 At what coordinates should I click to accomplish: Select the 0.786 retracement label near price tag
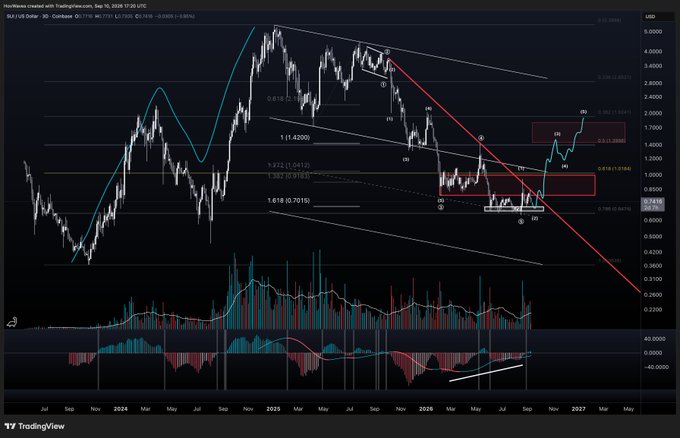click(x=615, y=209)
